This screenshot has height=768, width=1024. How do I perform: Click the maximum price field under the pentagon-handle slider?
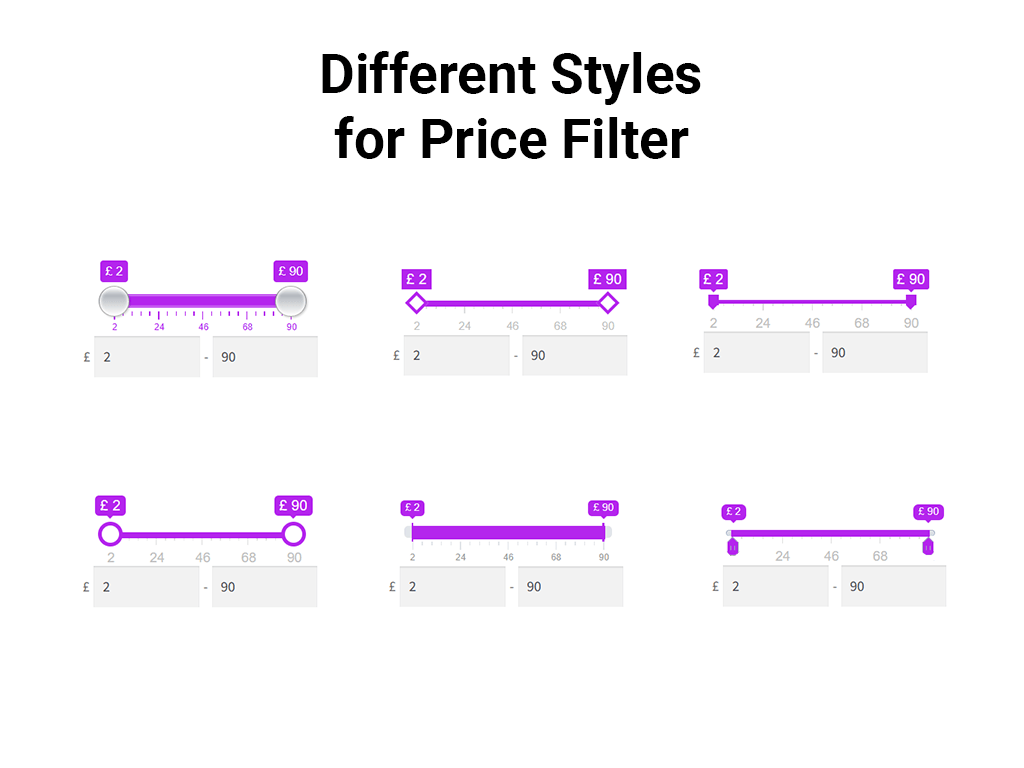tap(893, 586)
